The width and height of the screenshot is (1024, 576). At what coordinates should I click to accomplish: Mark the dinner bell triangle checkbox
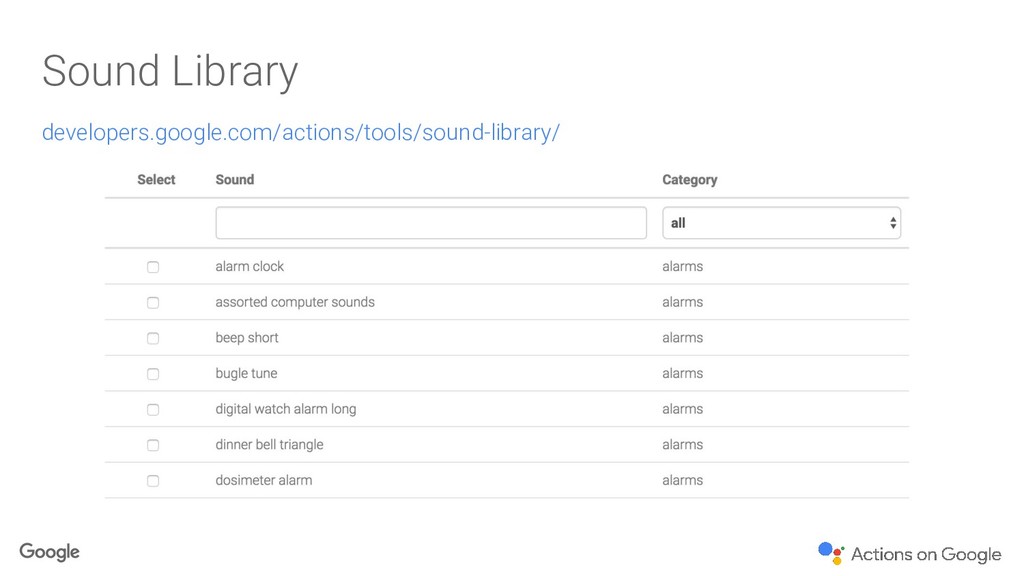click(x=153, y=445)
